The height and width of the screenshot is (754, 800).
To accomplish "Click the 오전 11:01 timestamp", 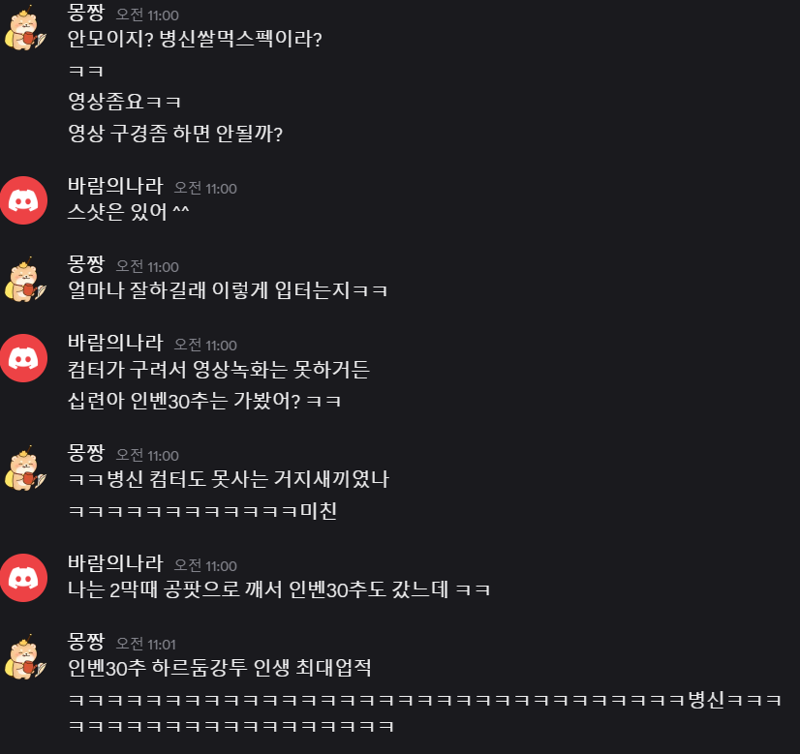I will (146, 644).
